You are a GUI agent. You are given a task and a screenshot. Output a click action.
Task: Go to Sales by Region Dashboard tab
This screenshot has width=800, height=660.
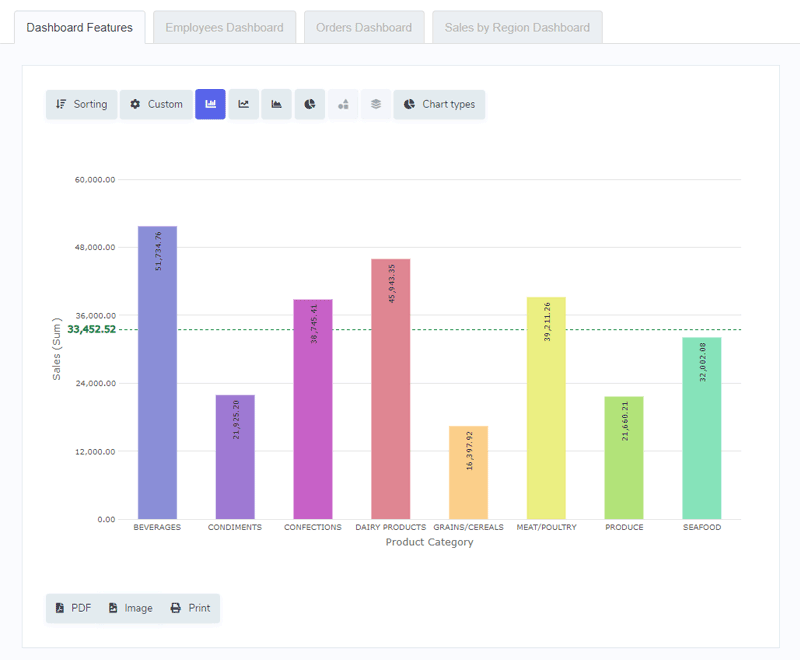tap(517, 27)
